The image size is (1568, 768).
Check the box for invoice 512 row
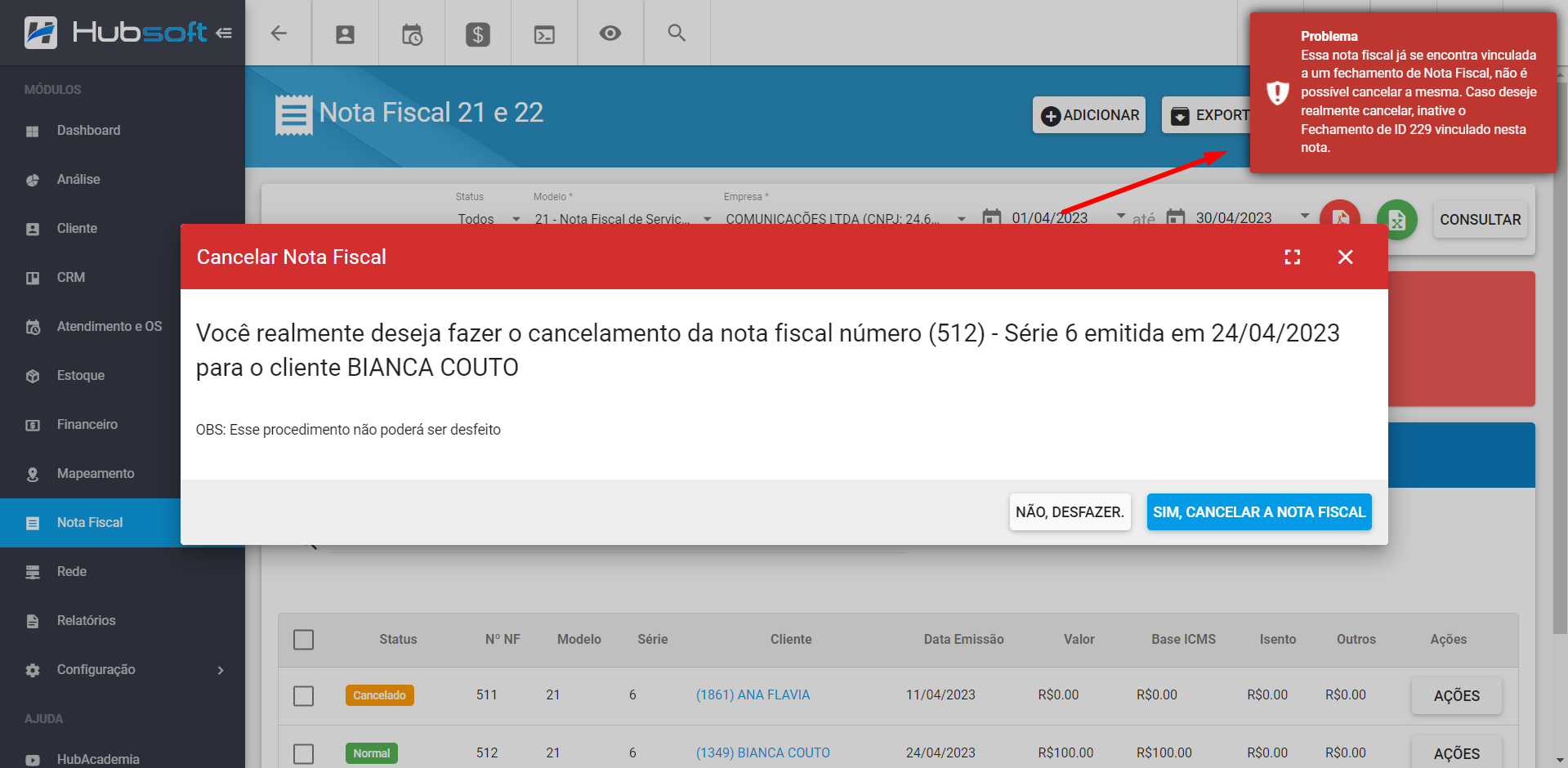tap(304, 753)
